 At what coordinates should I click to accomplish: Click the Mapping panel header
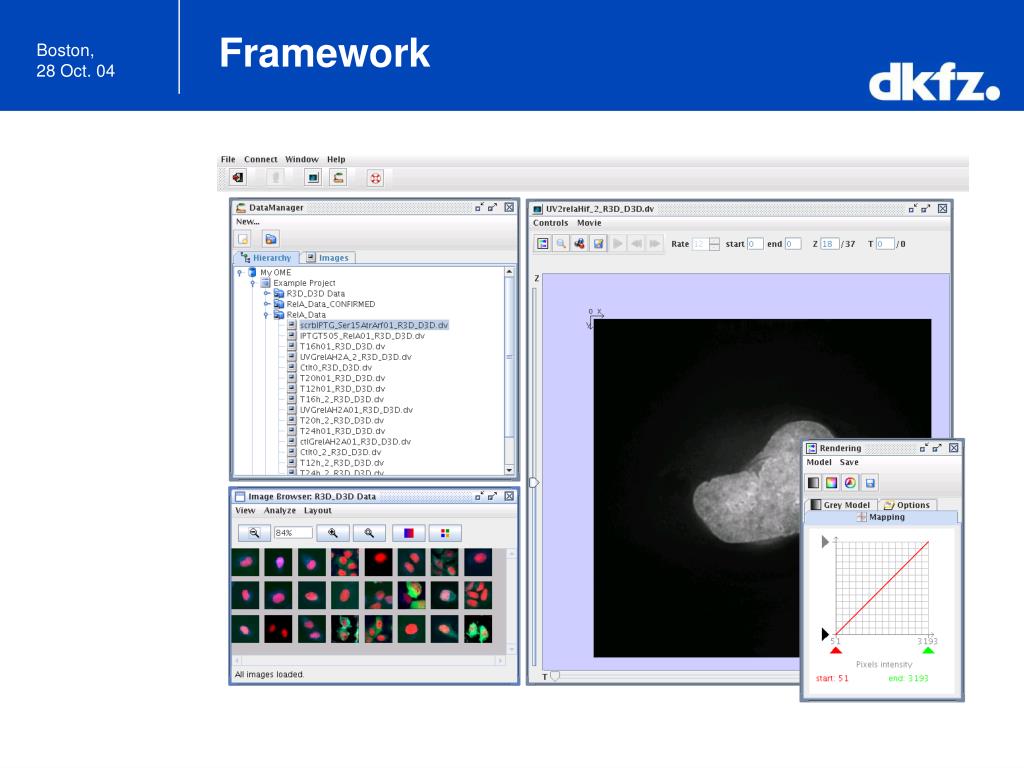[881, 517]
